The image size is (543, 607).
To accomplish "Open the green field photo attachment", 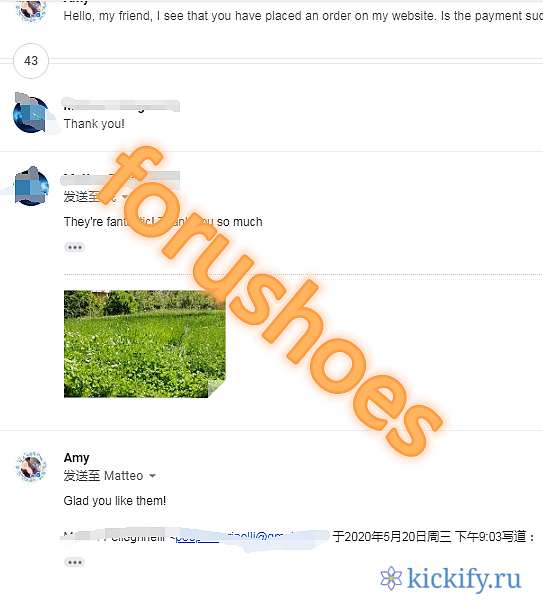I will (x=144, y=344).
